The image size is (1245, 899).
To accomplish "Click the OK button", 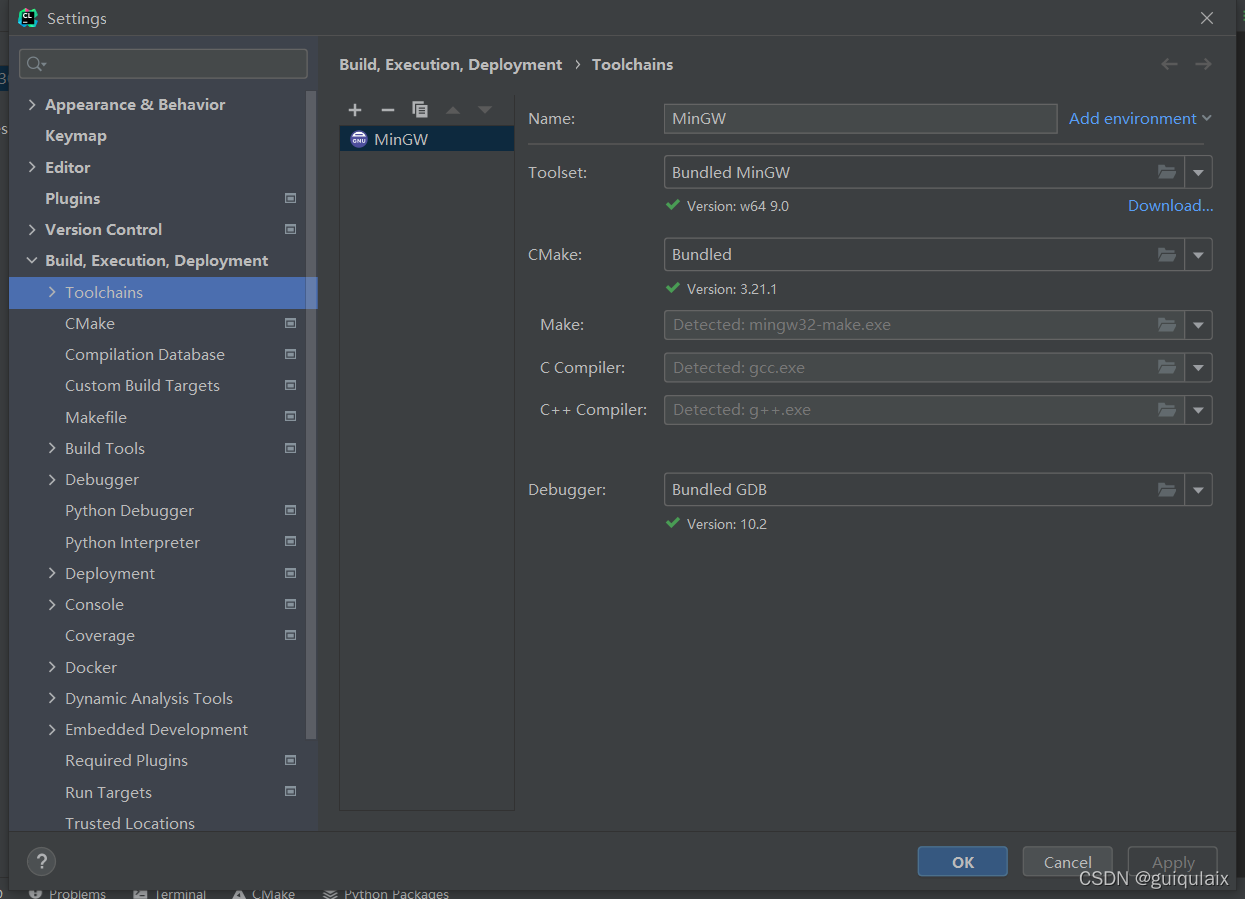I will 963,862.
